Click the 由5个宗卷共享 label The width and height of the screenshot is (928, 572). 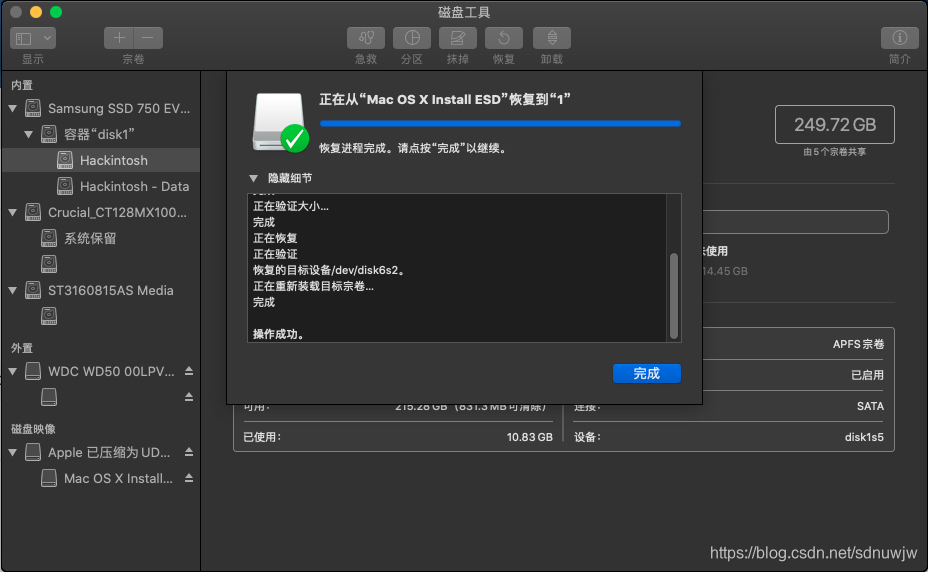coord(834,152)
